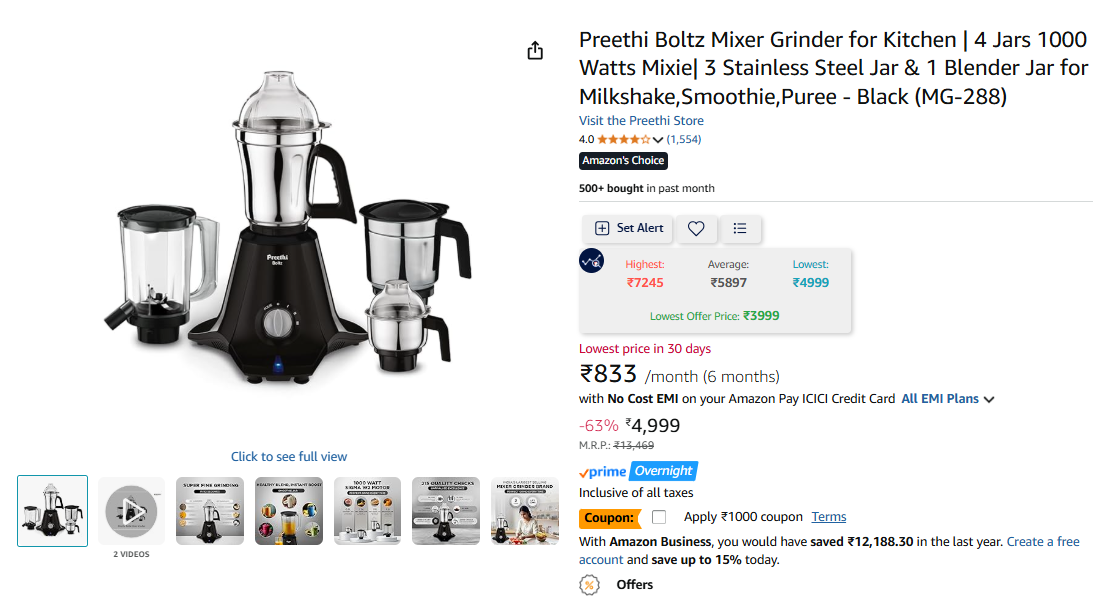This screenshot has width=1116, height=597.
Task: Click the main mixer grinder product image
Action: click(x=288, y=228)
